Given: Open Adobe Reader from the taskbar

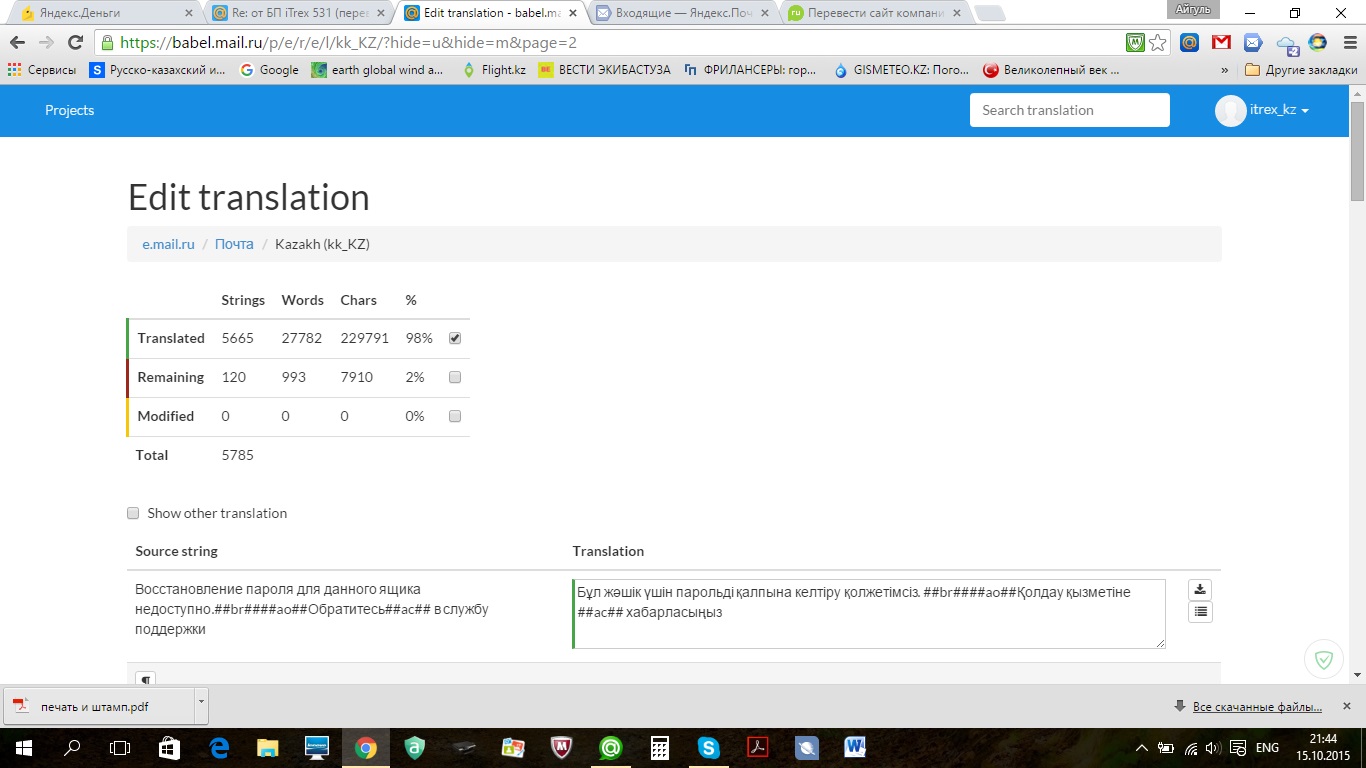Looking at the screenshot, I should click(758, 747).
